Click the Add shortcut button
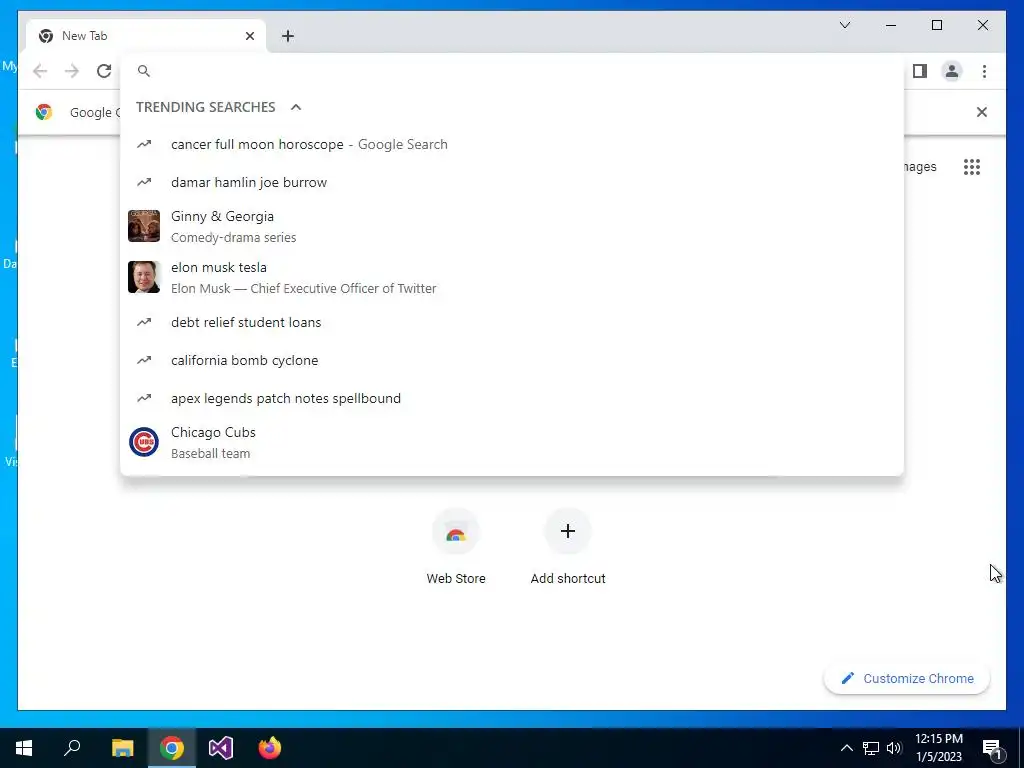The width and height of the screenshot is (1024, 768). [568, 547]
